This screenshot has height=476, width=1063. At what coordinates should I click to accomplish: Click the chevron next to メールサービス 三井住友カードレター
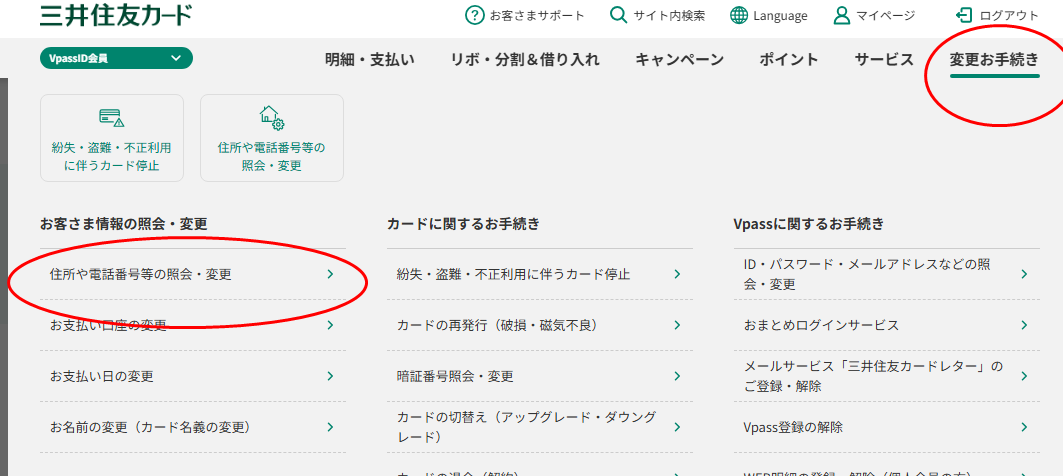point(1024,376)
